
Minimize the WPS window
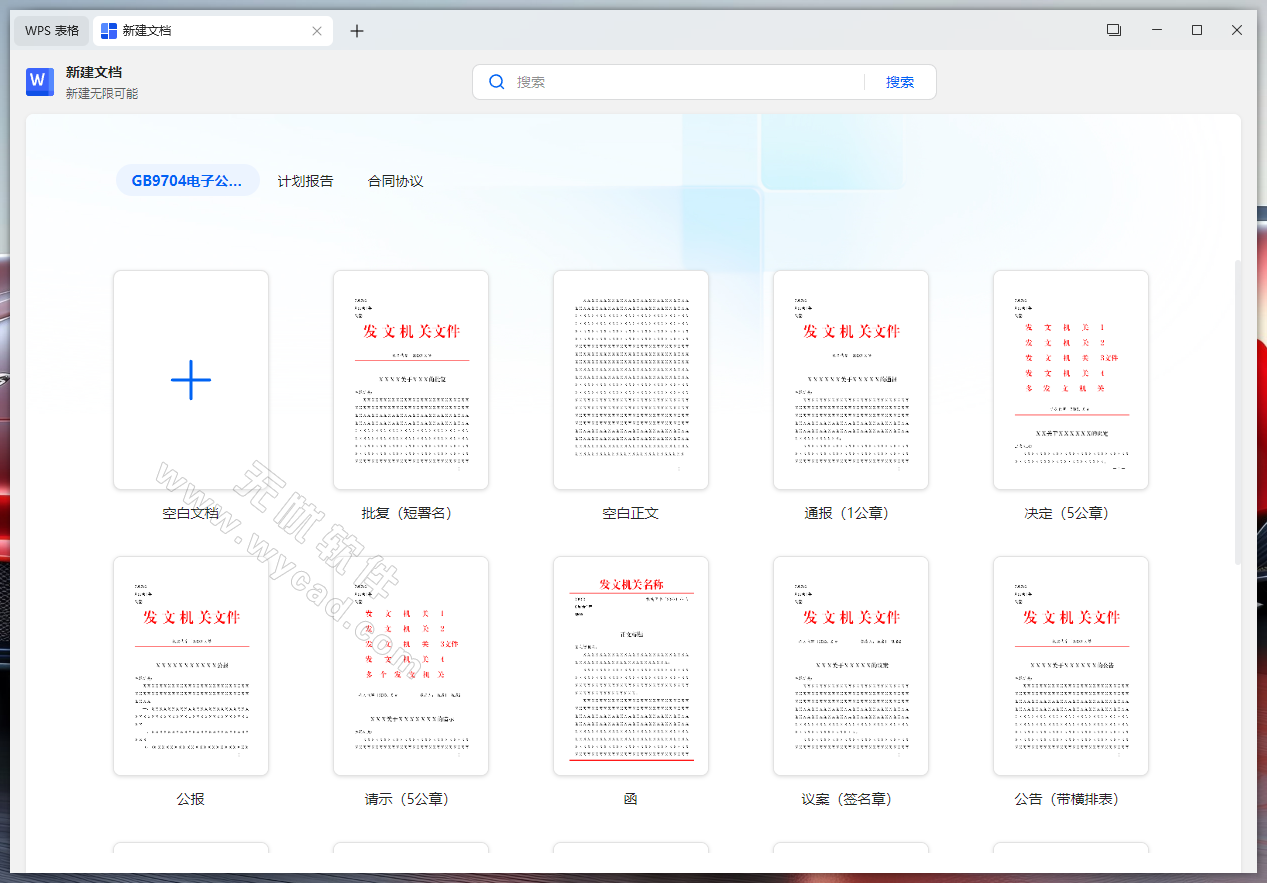pos(1157,30)
